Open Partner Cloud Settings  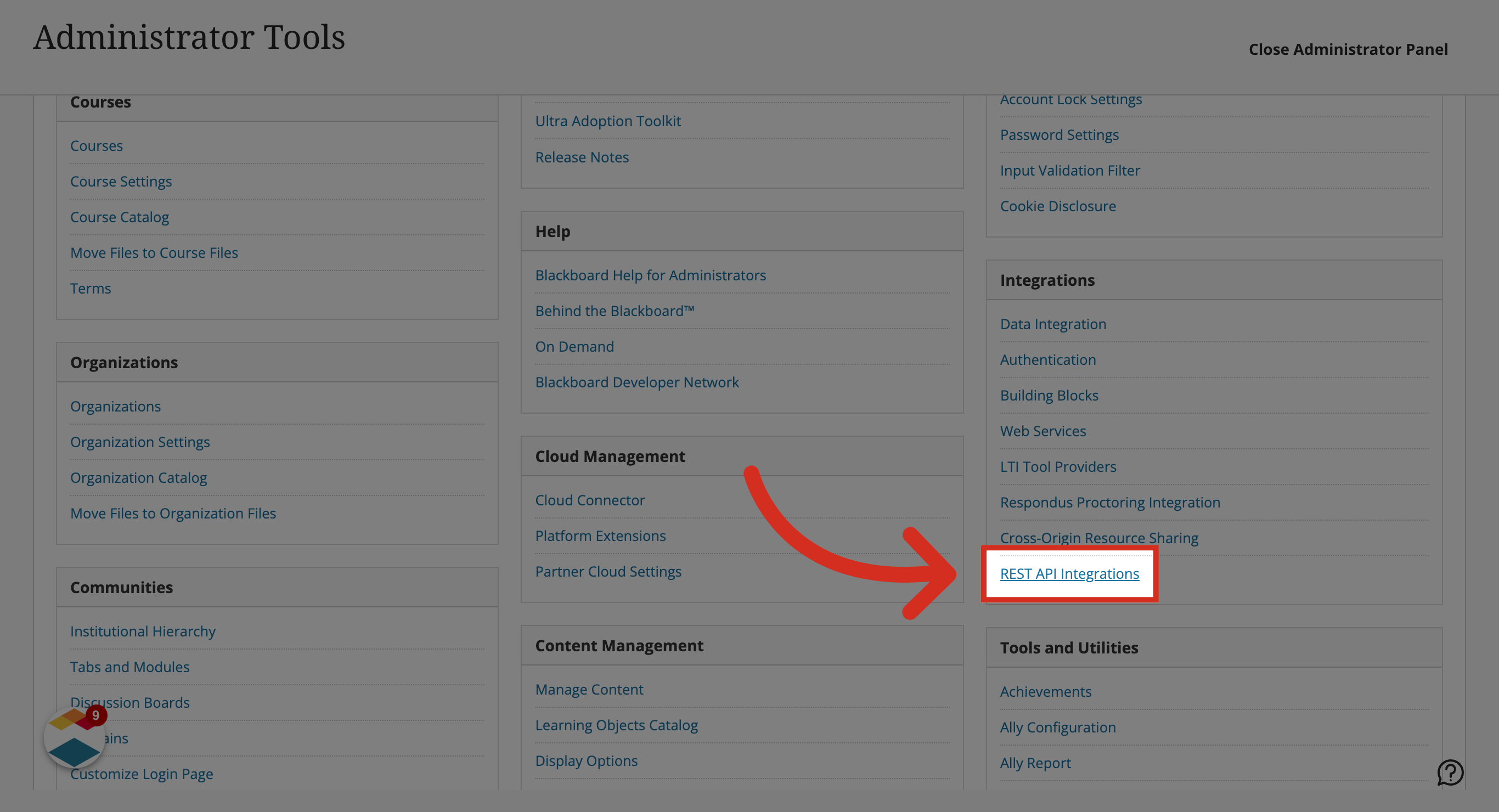(608, 572)
